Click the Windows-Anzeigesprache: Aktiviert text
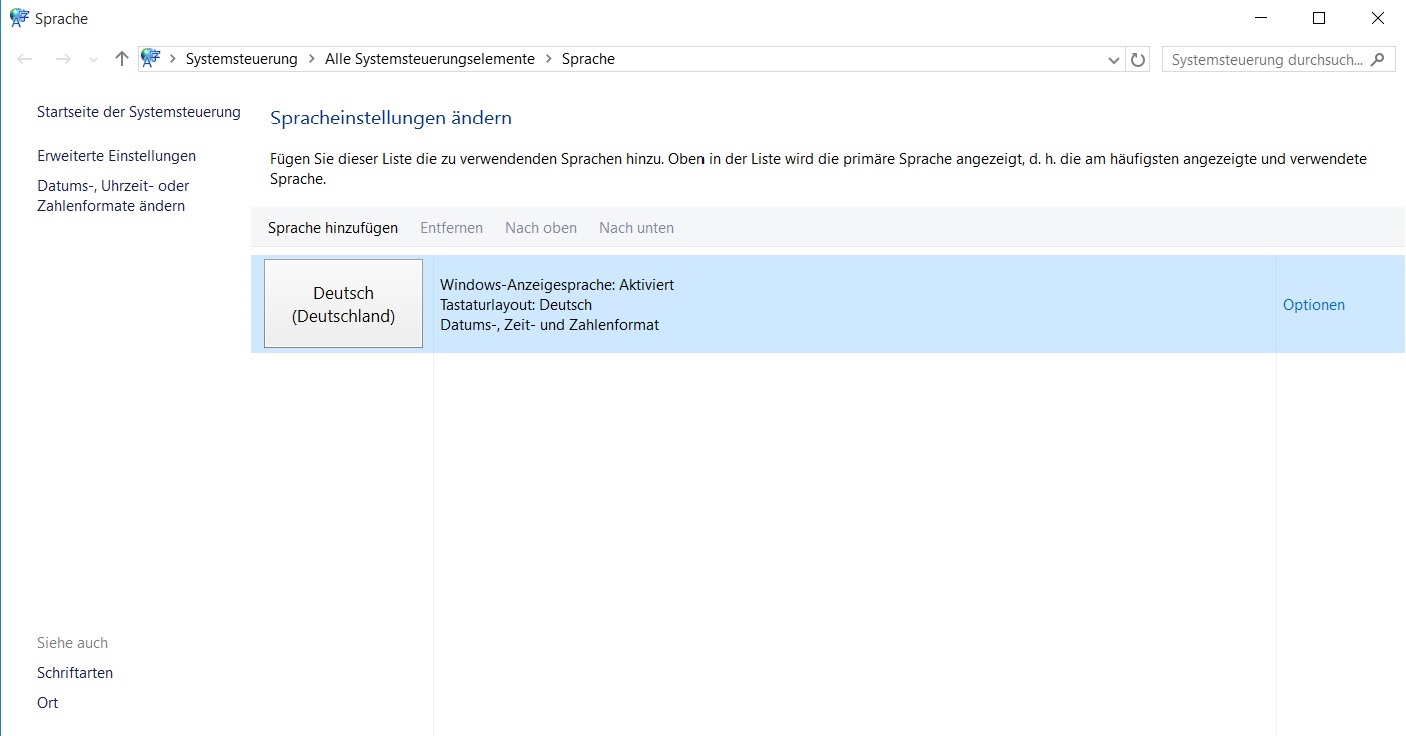1406x736 pixels. click(557, 285)
